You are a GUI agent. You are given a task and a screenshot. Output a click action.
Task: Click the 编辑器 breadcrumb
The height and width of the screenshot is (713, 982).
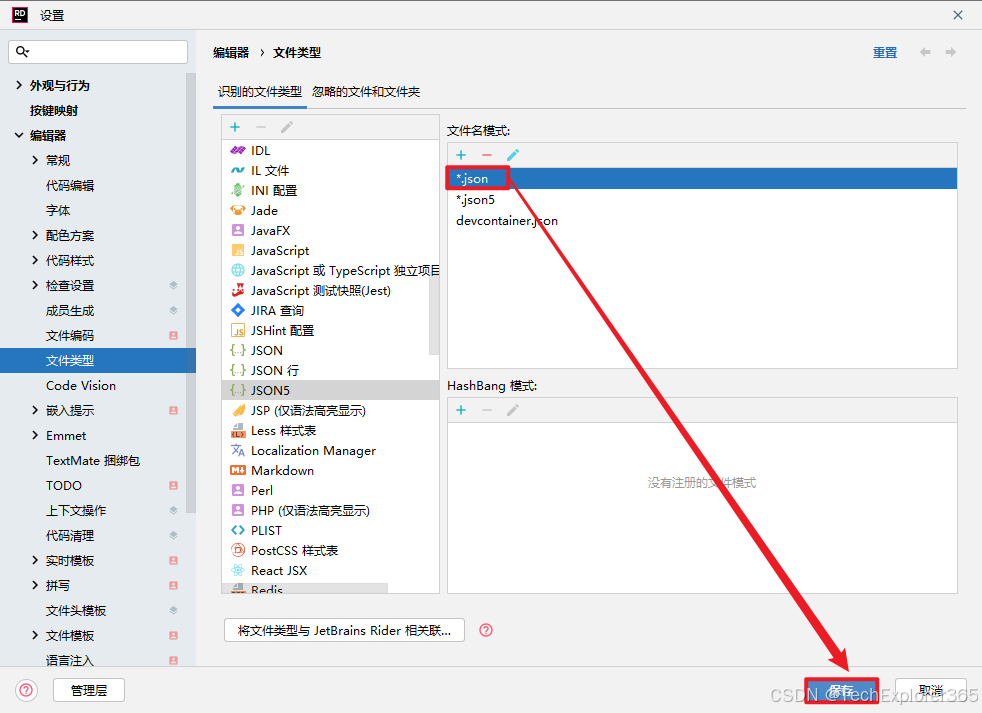coord(231,53)
